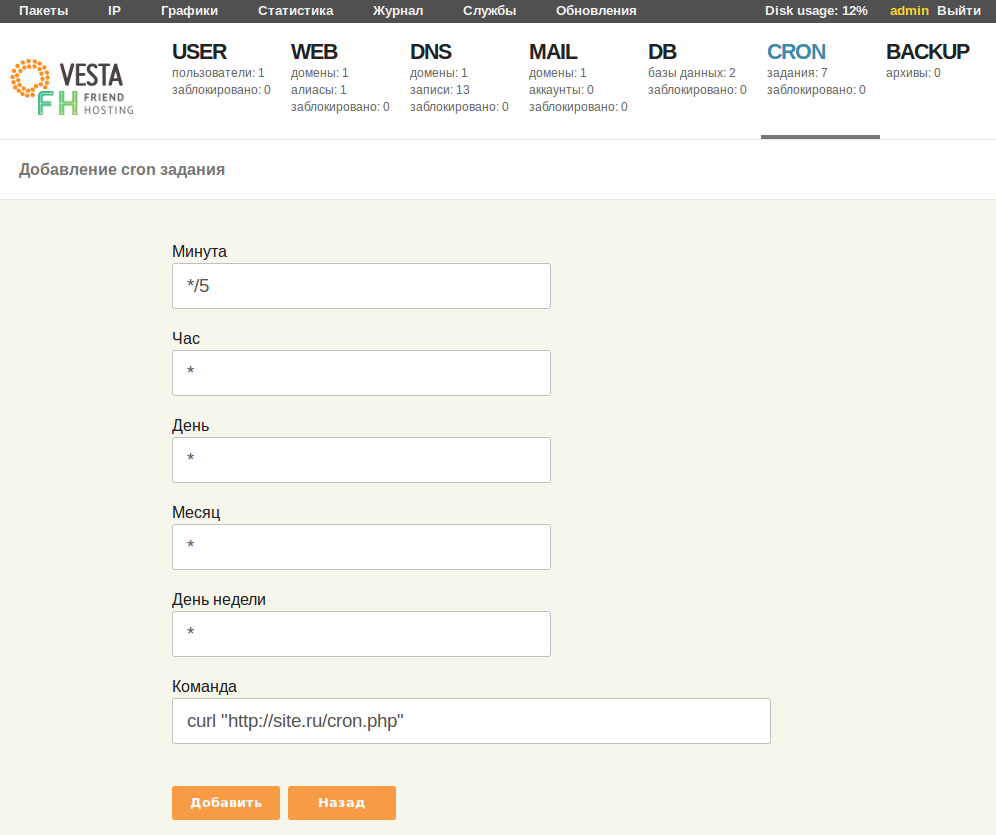Open the Журнал menu item
996x835 pixels.
[x=398, y=11]
